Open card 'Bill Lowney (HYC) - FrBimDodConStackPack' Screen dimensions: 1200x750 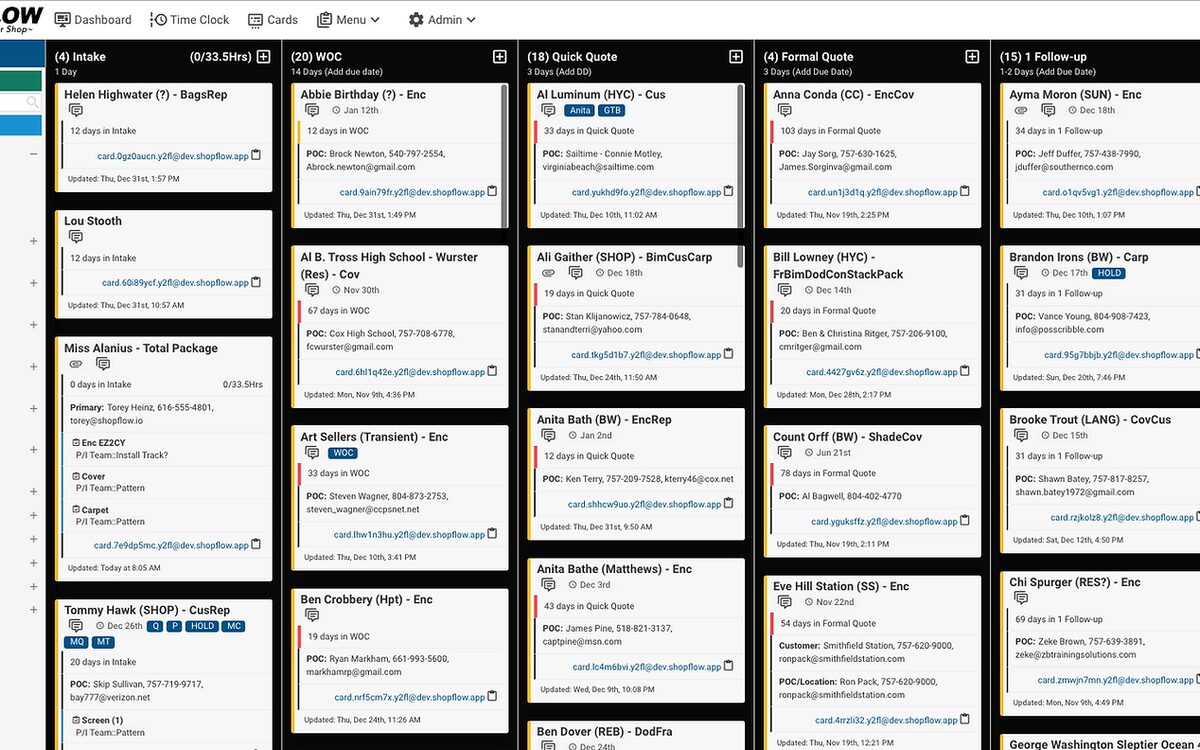point(838,265)
